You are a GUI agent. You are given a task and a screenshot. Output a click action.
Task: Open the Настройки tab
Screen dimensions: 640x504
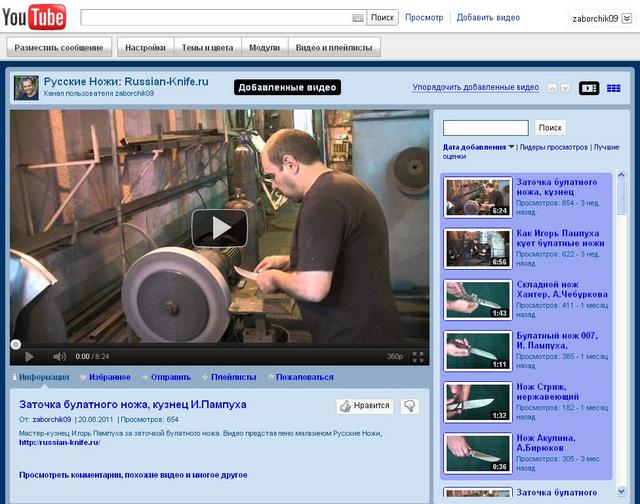pyautogui.click(x=145, y=47)
